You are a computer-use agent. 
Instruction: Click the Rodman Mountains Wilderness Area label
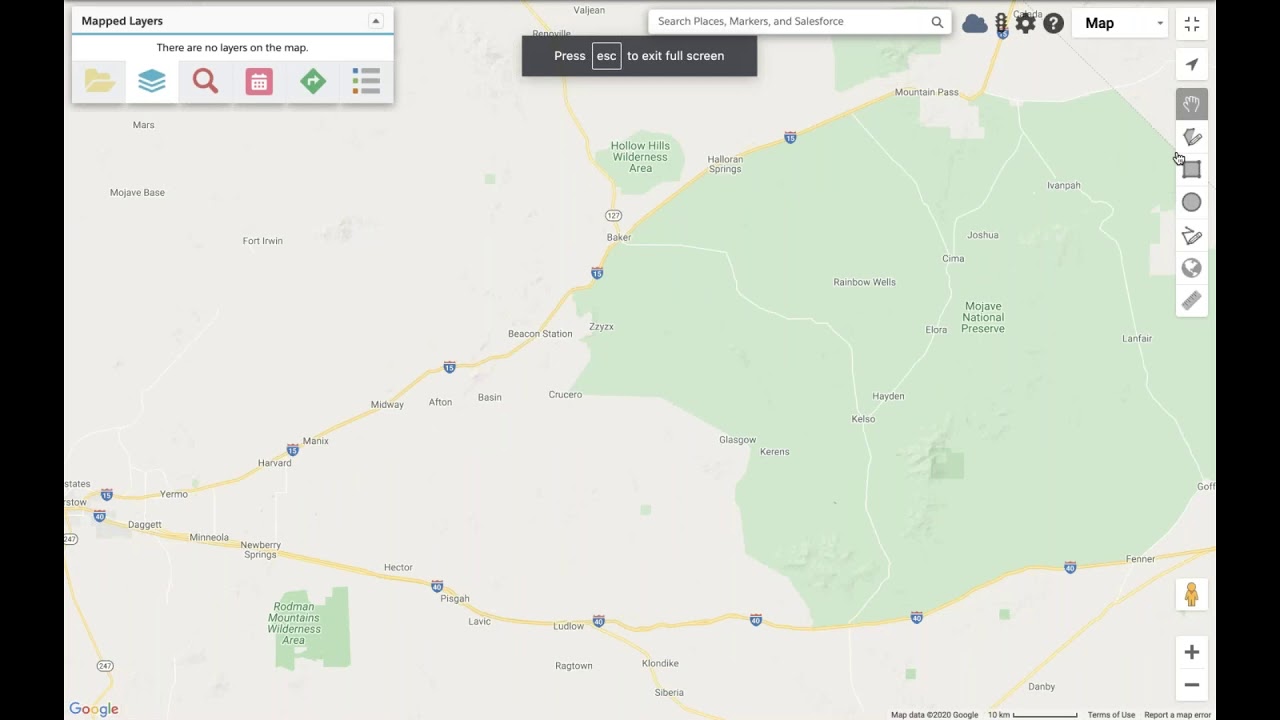(x=294, y=623)
